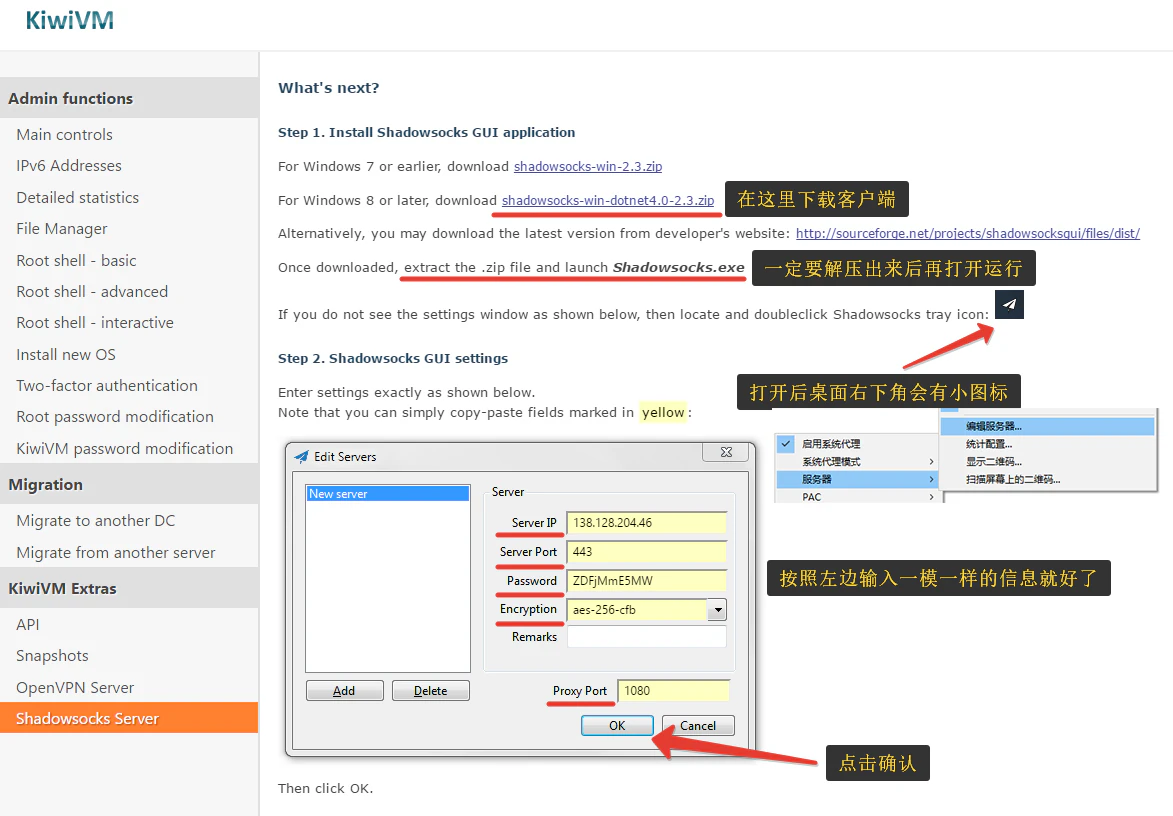Screen dimensions: 1173x816
Task: Close the Edit Servers dialog
Action: pyautogui.click(x=726, y=452)
